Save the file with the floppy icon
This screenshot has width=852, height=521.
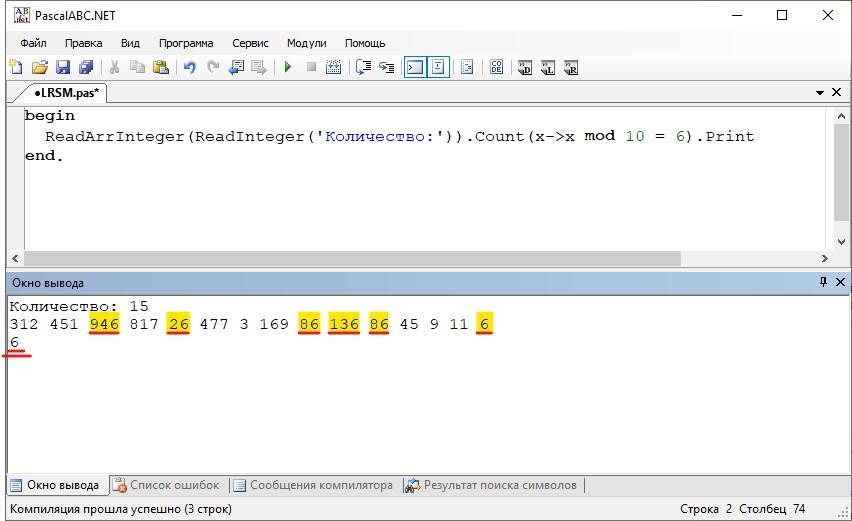pos(63,67)
